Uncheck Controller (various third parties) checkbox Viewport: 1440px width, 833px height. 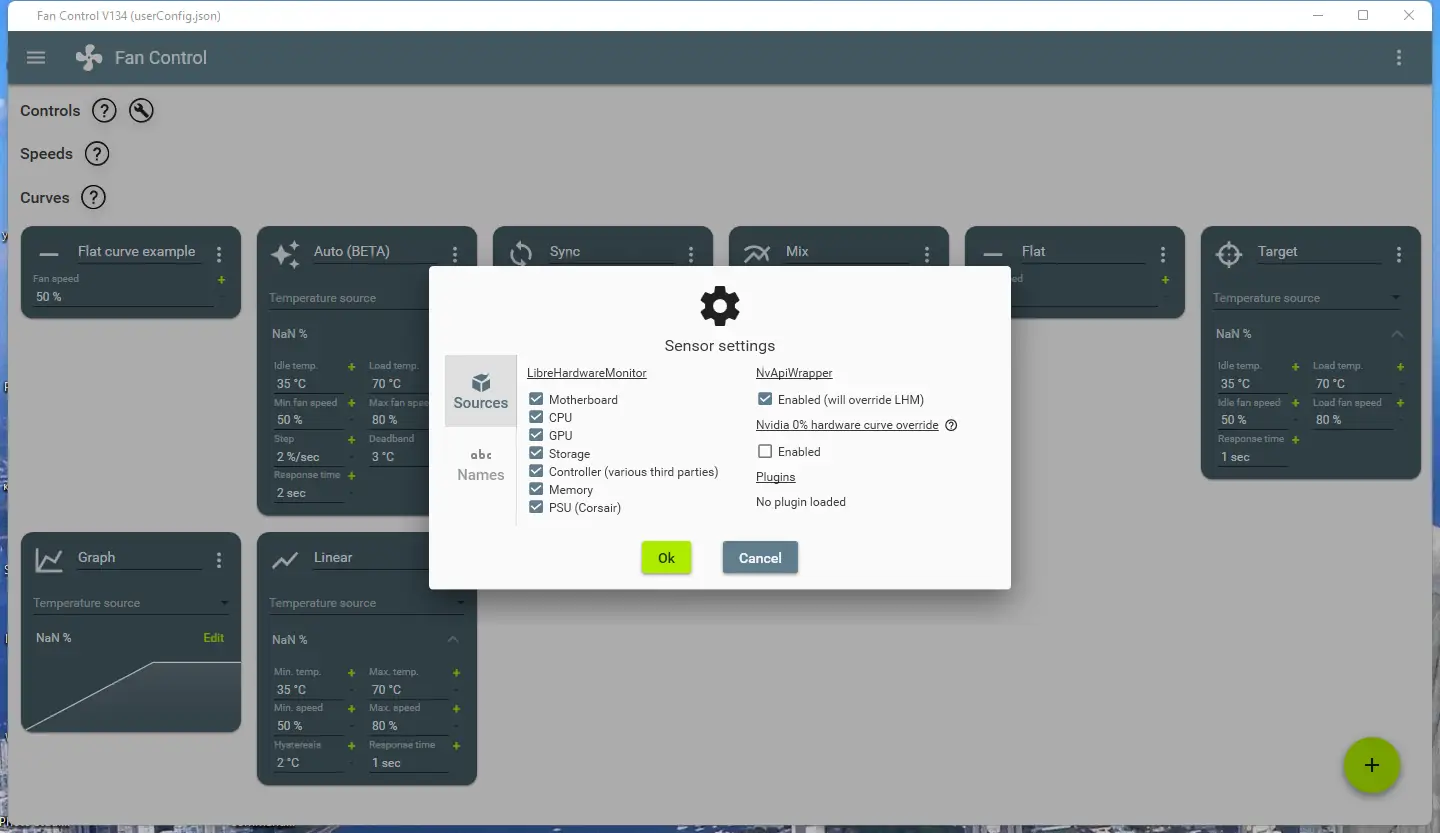click(536, 471)
